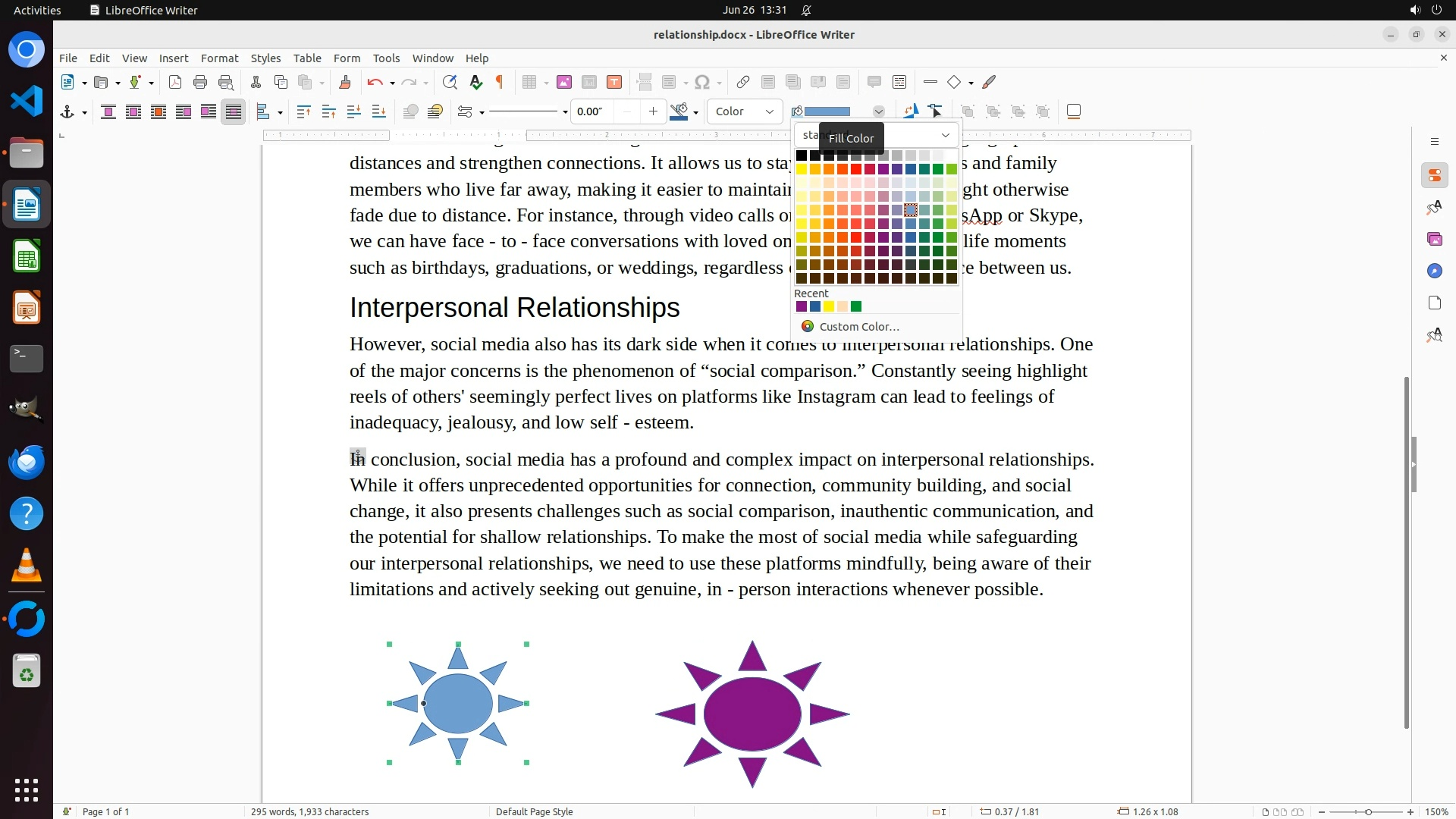Open the Styles menu
Image resolution: width=1456 pixels, height=819 pixels.
pyautogui.click(x=265, y=58)
